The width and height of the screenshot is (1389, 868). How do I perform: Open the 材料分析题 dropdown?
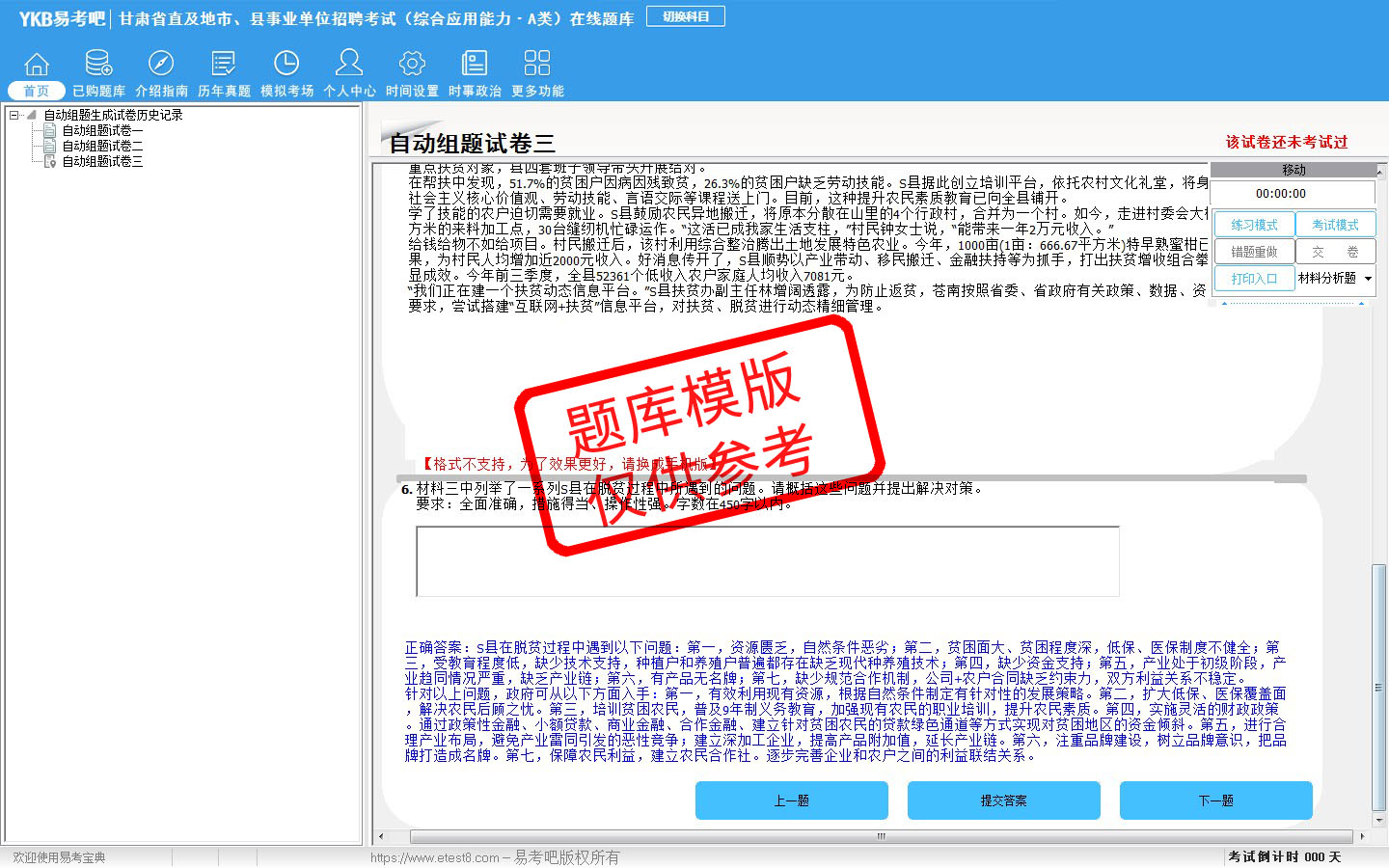(x=1368, y=279)
